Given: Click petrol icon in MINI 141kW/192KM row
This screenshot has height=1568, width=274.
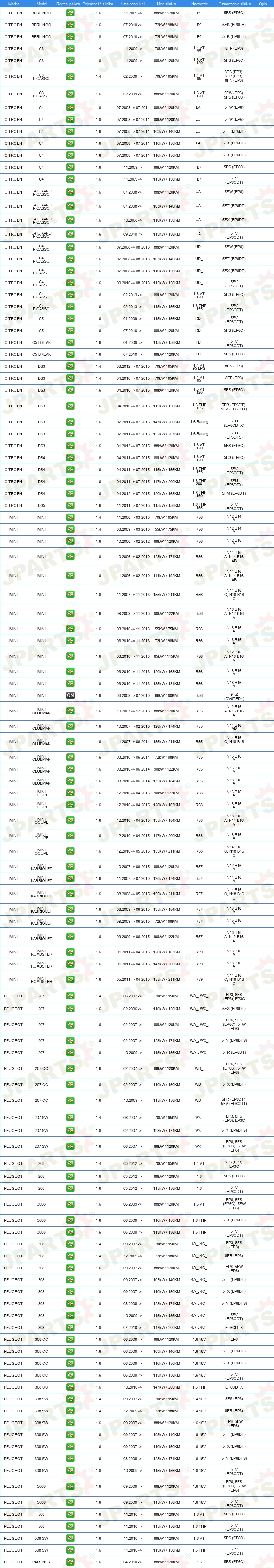Looking at the screenshot, I should tap(71, 576).
